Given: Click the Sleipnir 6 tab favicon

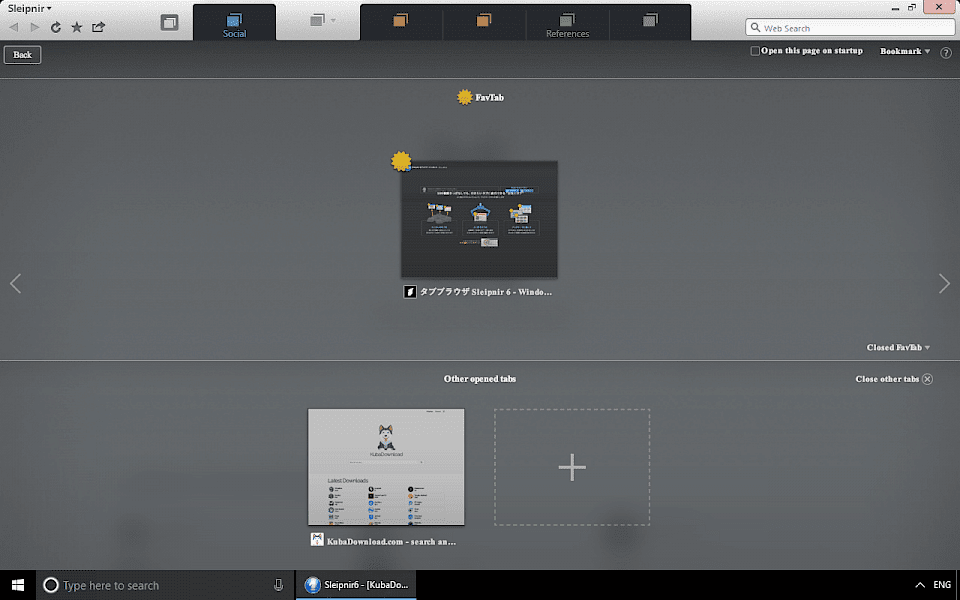Looking at the screenshot, I should (x=410, y=292).
